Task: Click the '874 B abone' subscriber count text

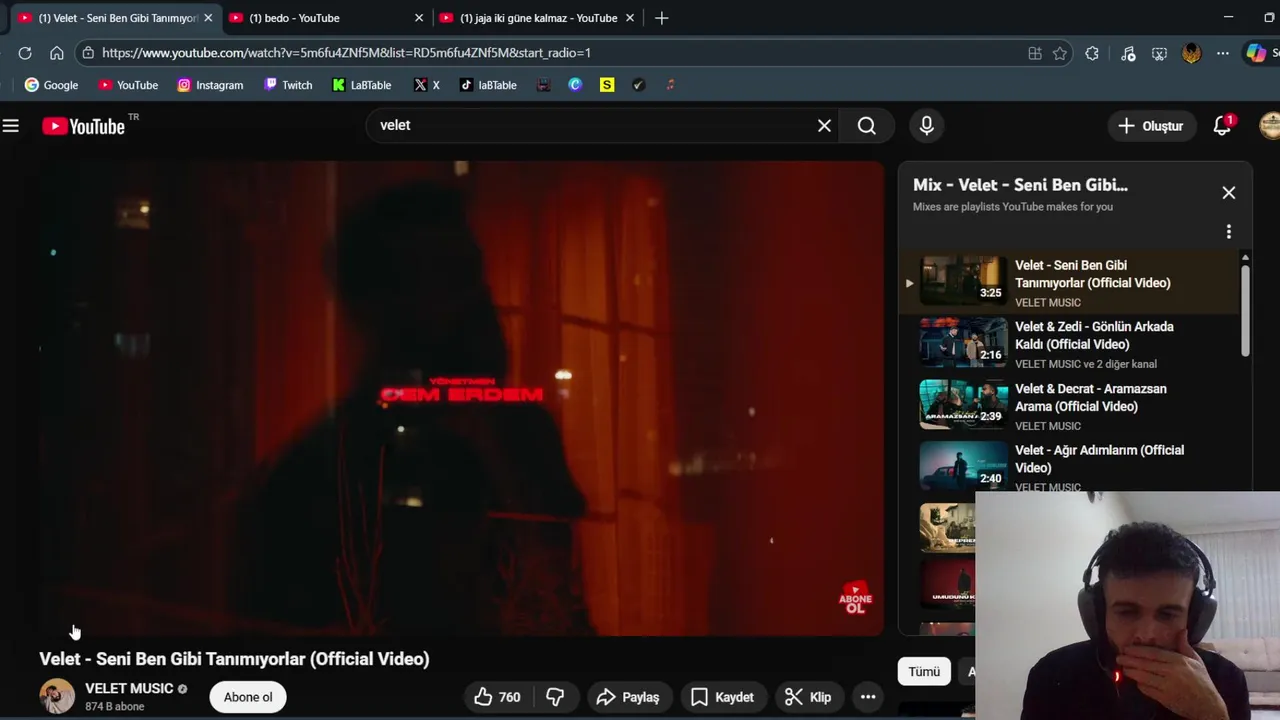Action: [115, 707]
